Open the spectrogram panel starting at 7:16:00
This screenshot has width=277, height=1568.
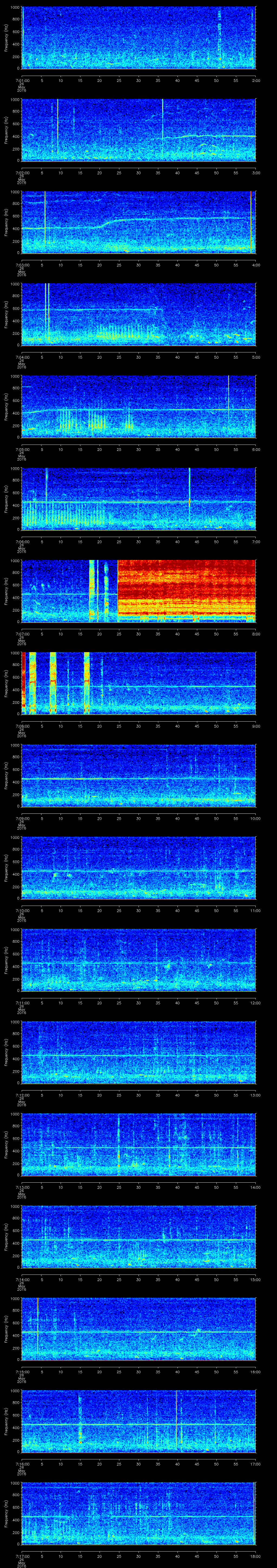coord(138,1421)
